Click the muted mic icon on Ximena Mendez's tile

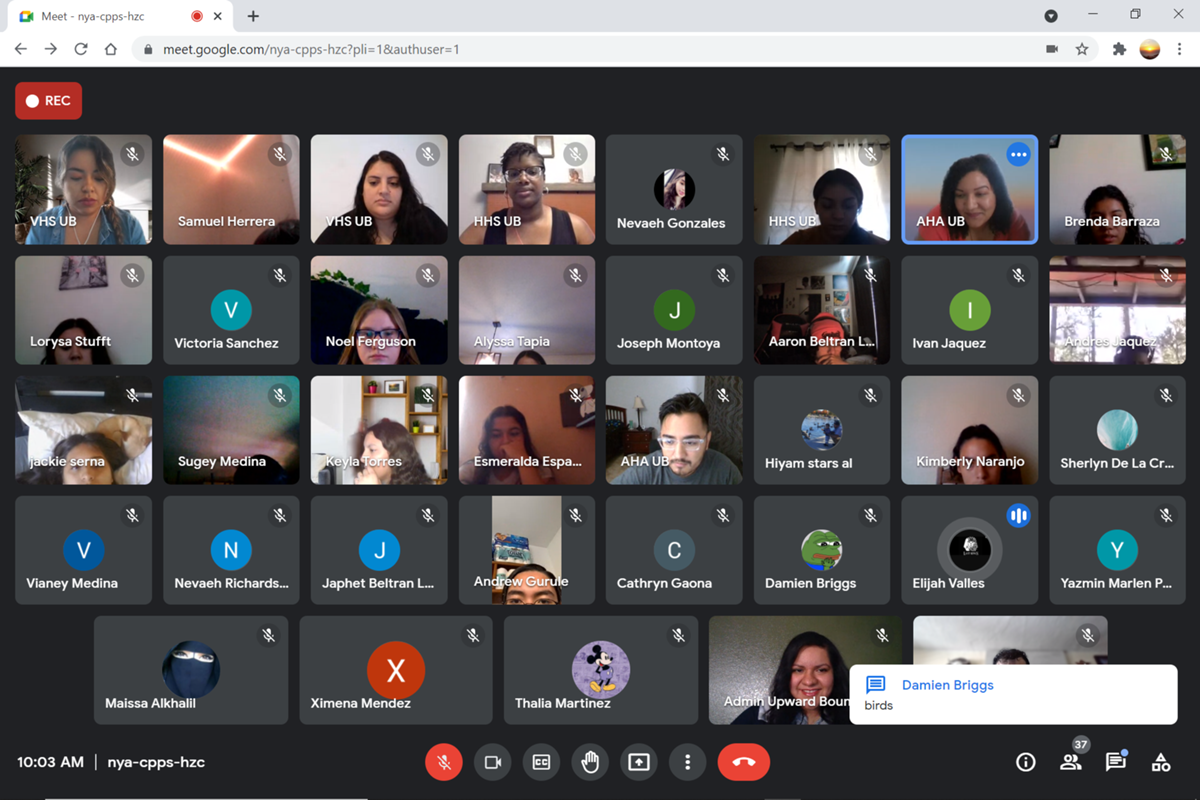click(x=473, y=635)
